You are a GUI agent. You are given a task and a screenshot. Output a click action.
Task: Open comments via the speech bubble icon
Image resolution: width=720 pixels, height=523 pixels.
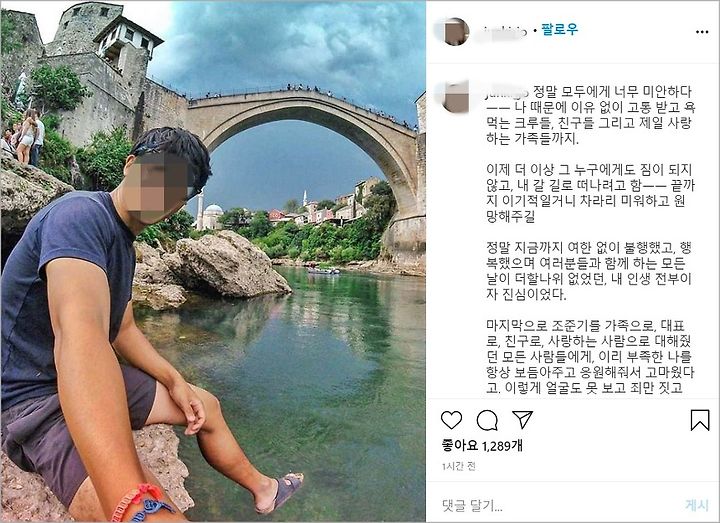coord(487,420)
